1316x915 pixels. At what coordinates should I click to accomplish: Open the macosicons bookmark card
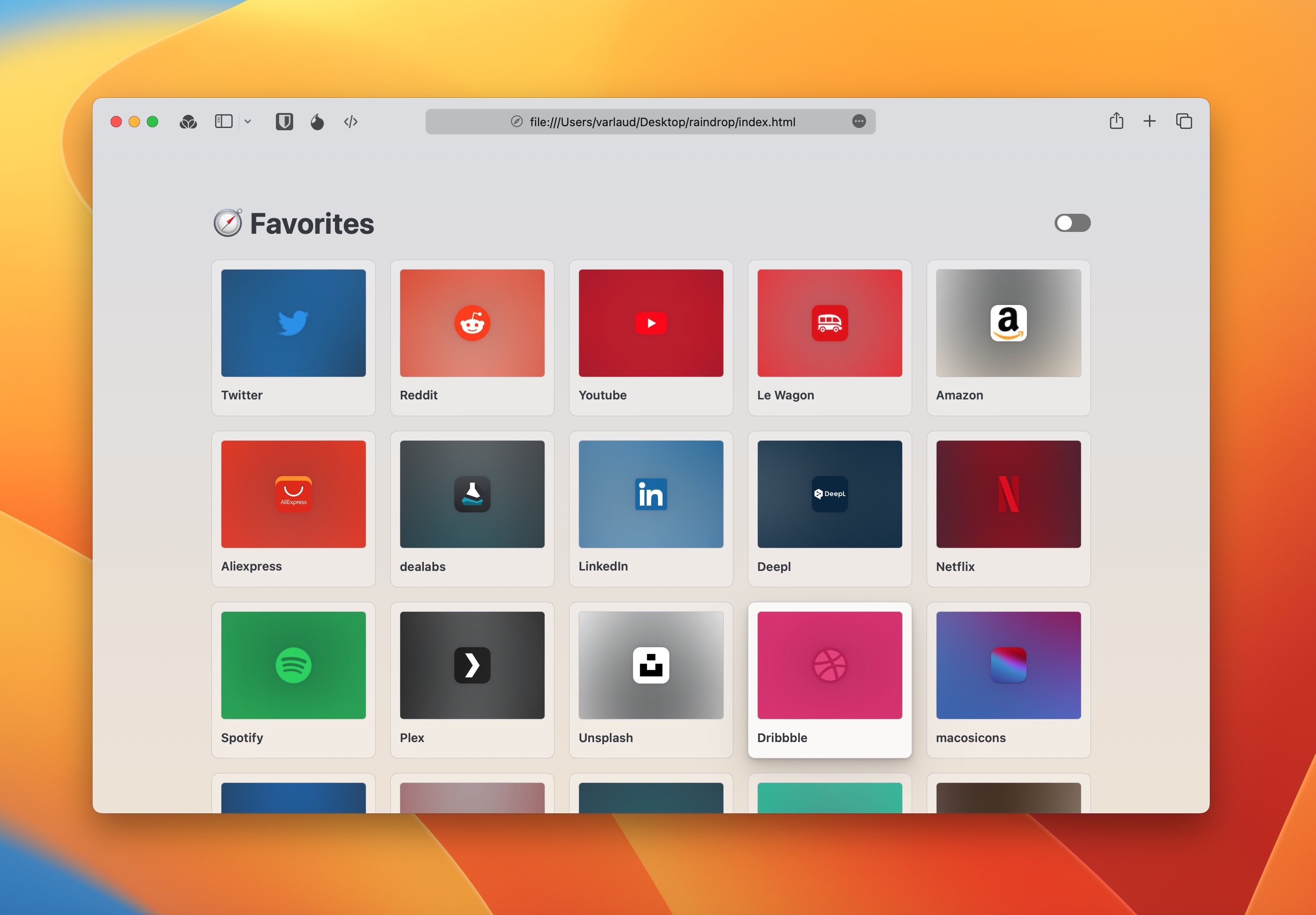pyautogui.click(x=1008, y=680)
